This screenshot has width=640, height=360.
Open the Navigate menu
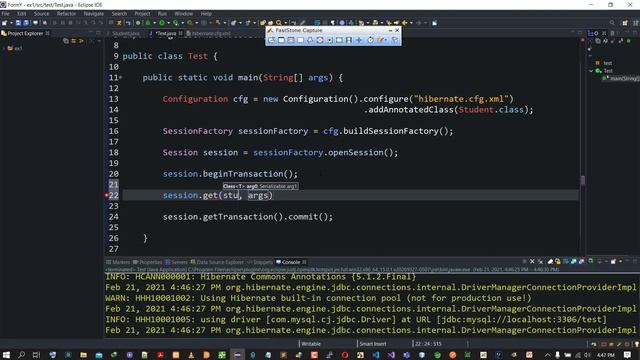[x=93, y=13]
